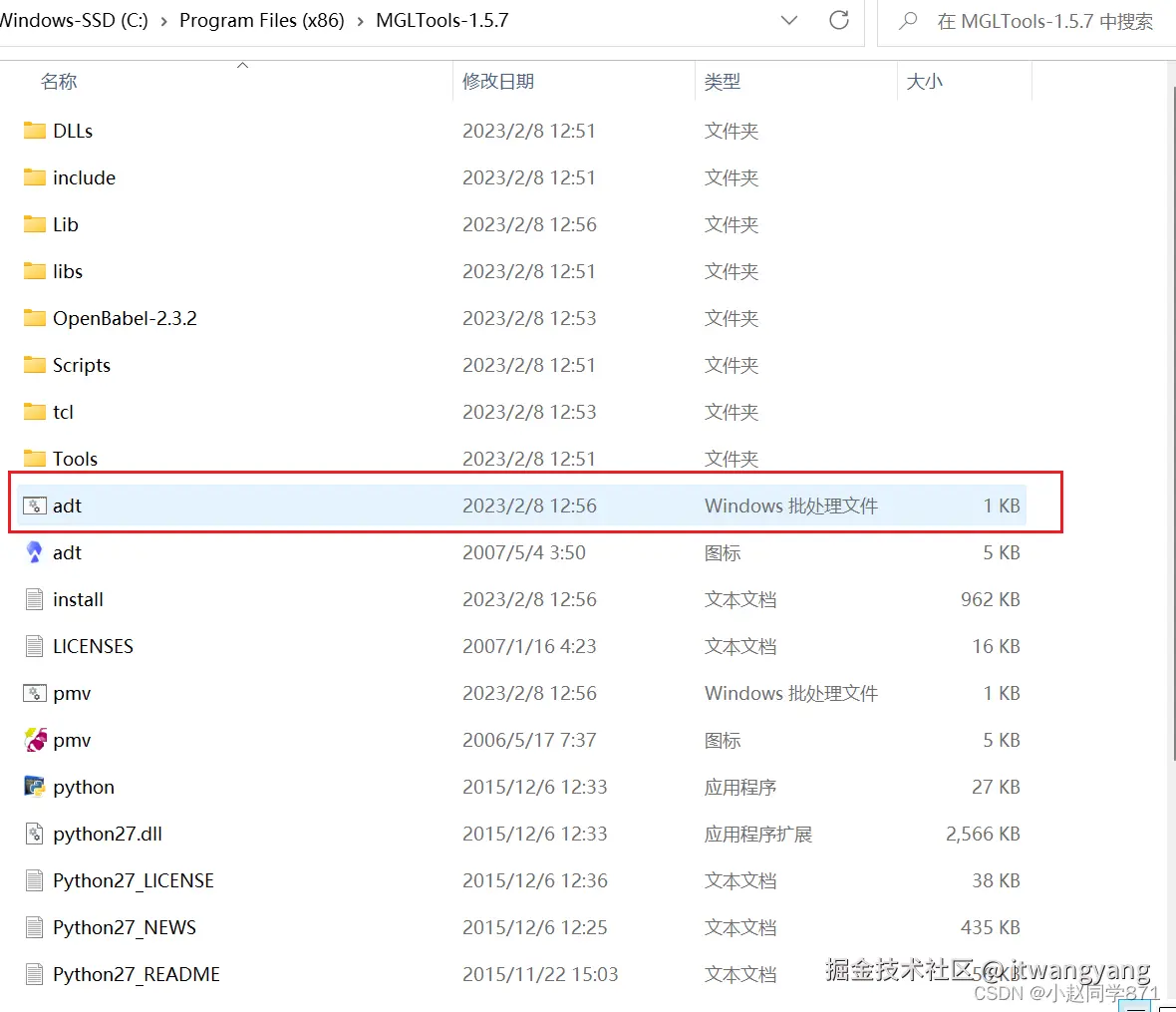The image size is (1176, 1012).
Task: Navigate to Program Files (x86) breadcrumb
Action: coord(262,20)
